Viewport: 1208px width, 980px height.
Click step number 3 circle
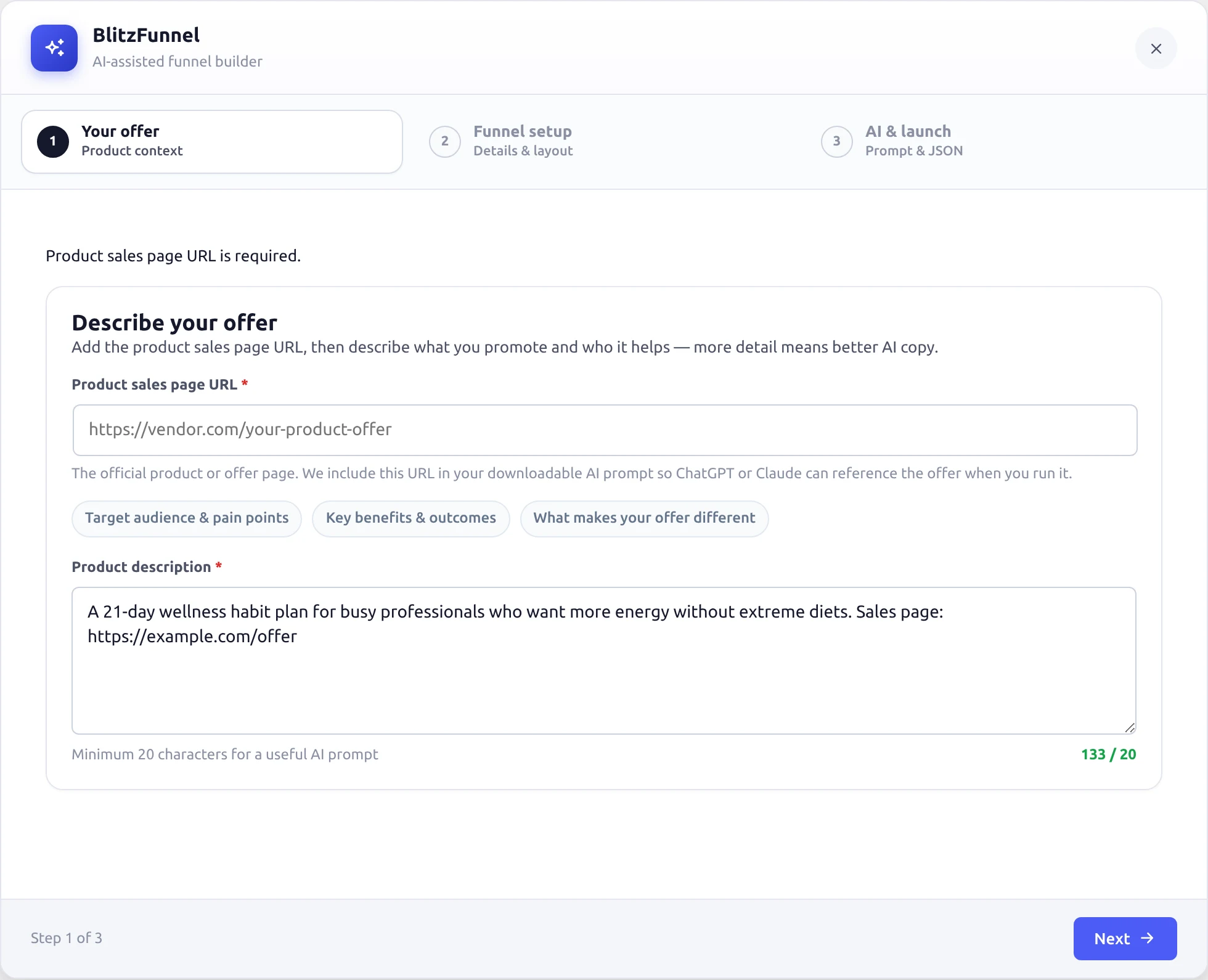tap(837, 142)
